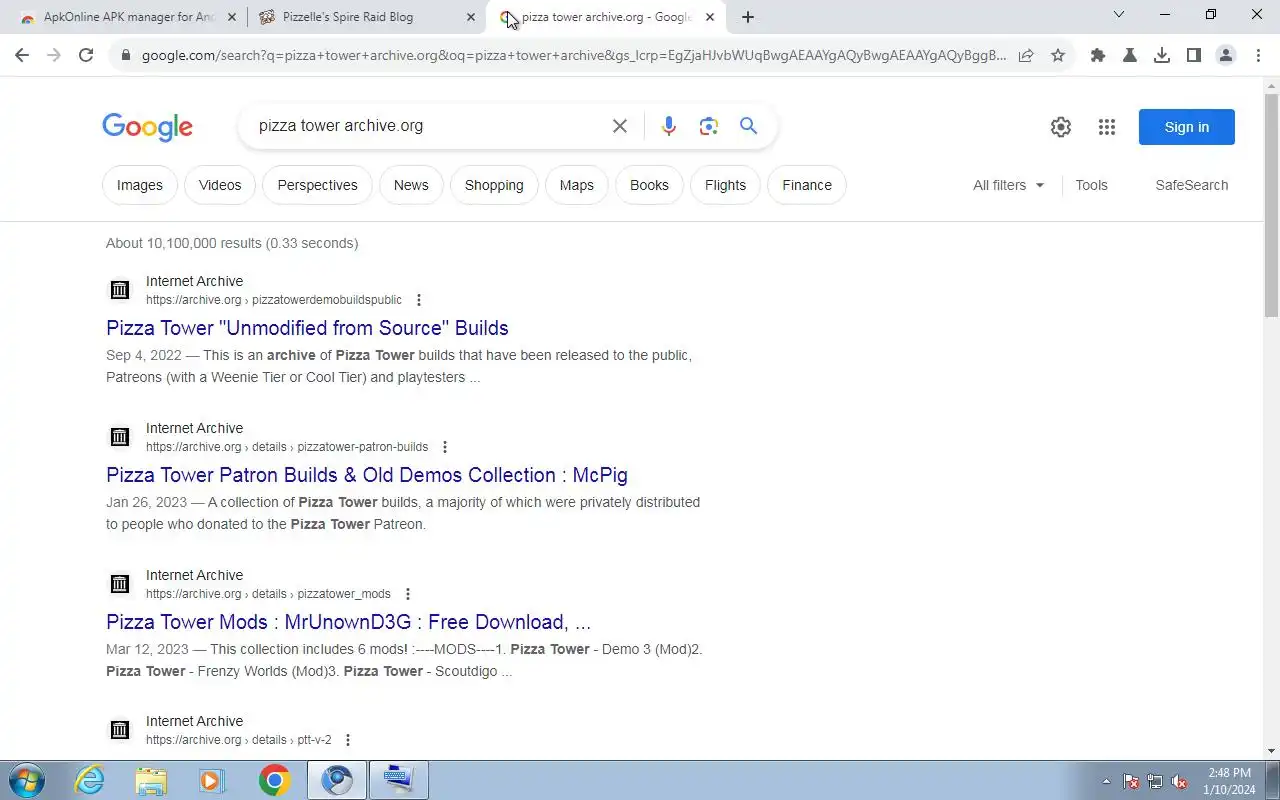Viewport: 1280px width, 800px height.
Task: Bookmark this page with the star icon
Action: tap(1058, 56)
